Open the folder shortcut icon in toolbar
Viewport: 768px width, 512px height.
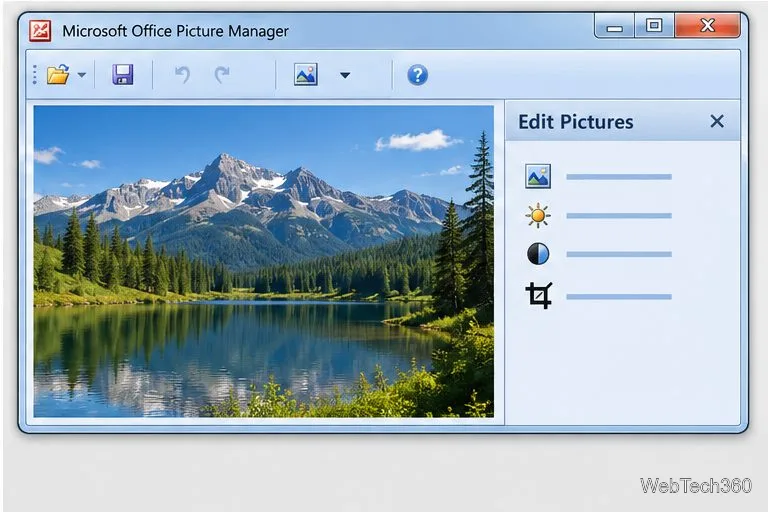58,74
